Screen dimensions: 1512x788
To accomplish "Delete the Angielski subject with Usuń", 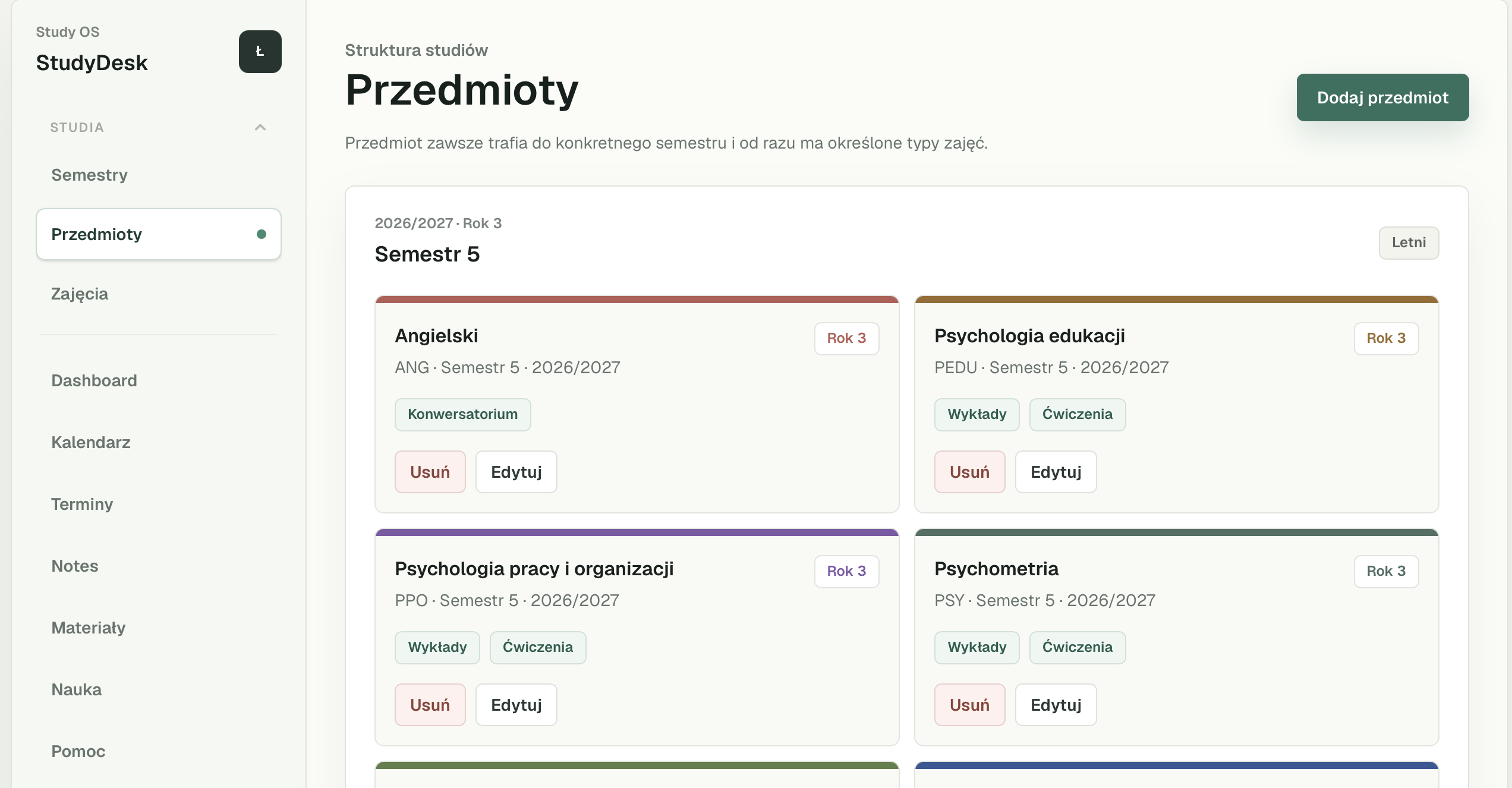I will [430, 472].
